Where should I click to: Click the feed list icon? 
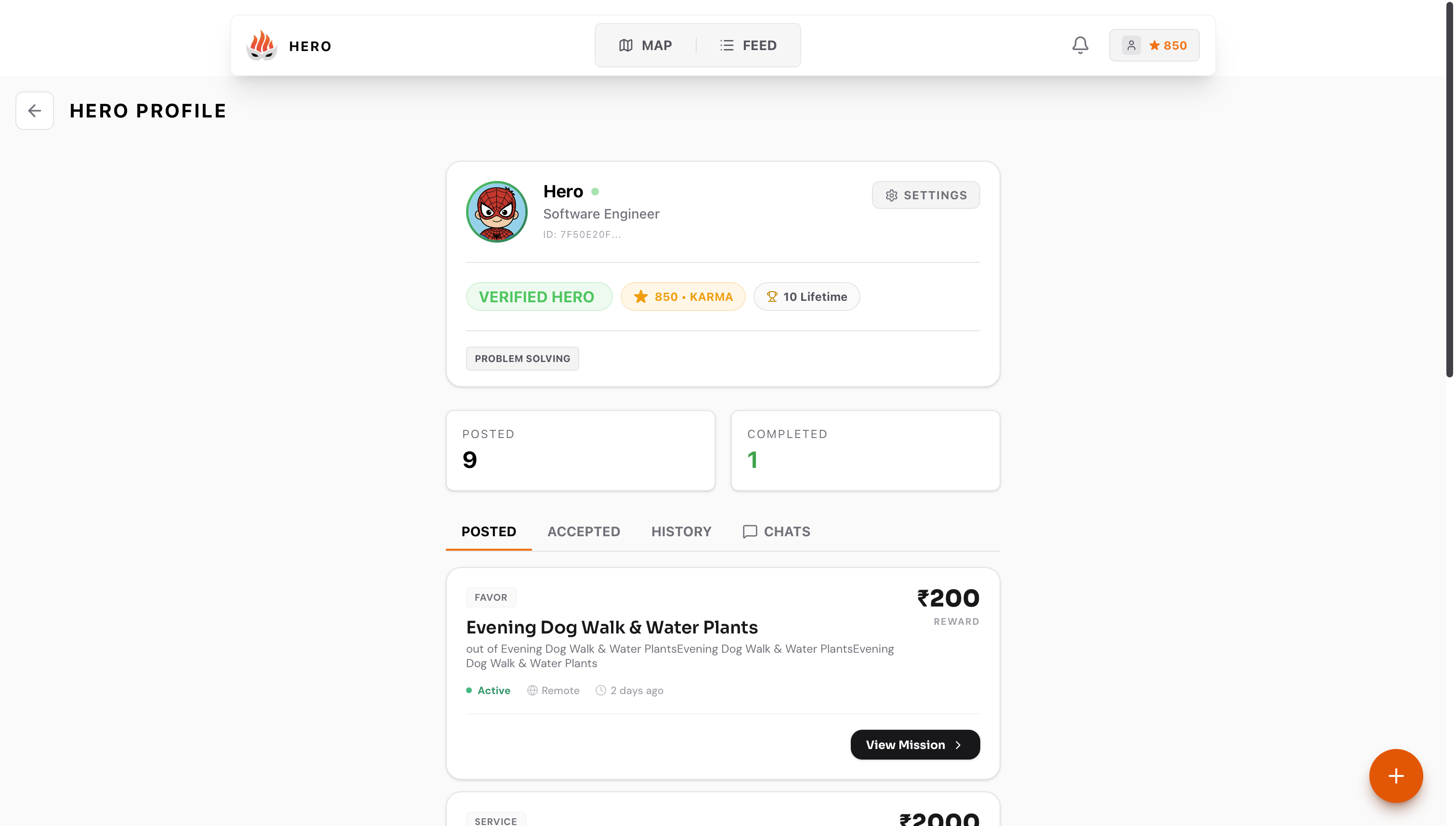coord(726,45)
